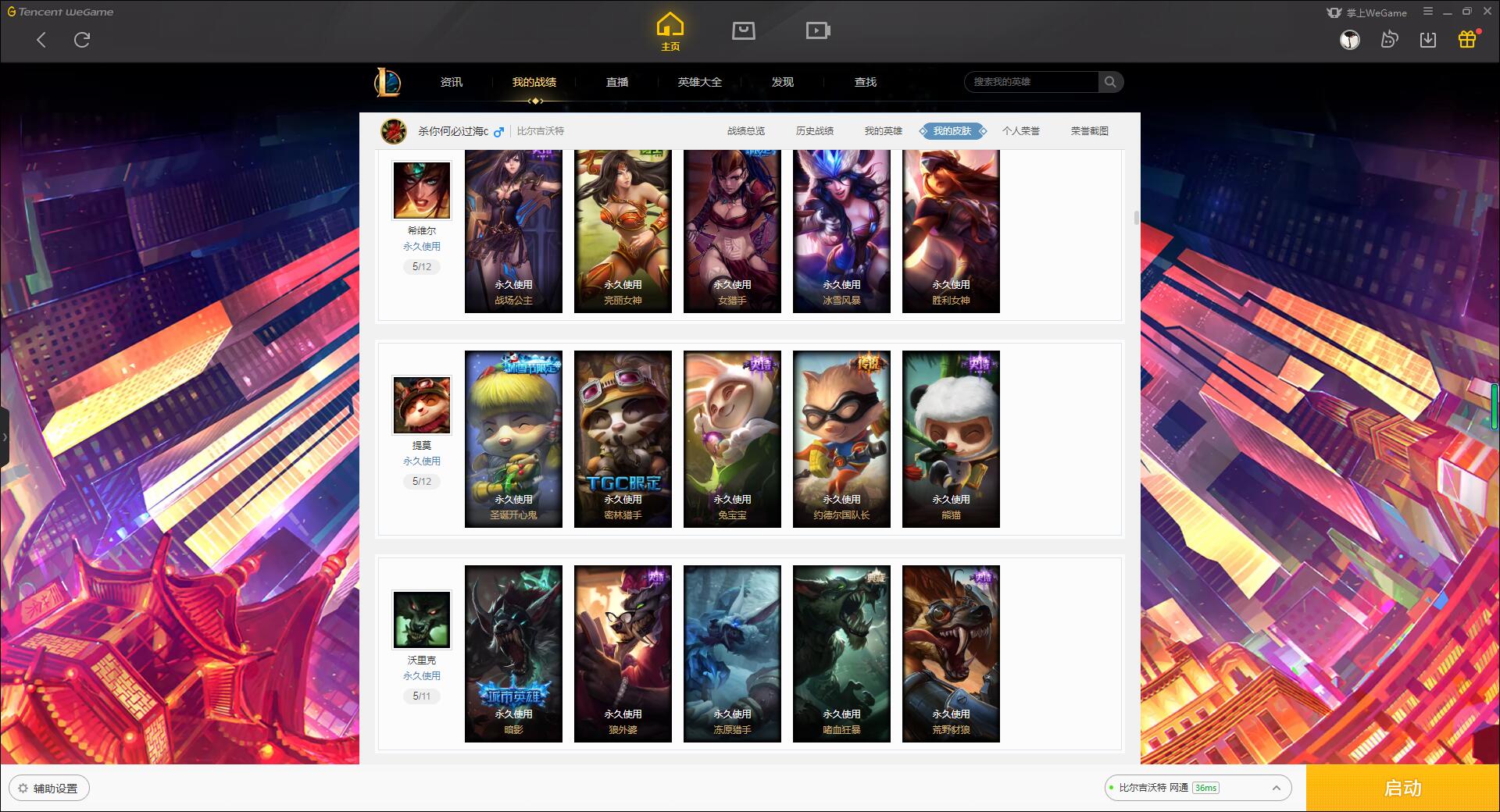The width and height of the screenshot is (1500, 812).
Task: Refresh the page with reload icon
Action: 82,40
